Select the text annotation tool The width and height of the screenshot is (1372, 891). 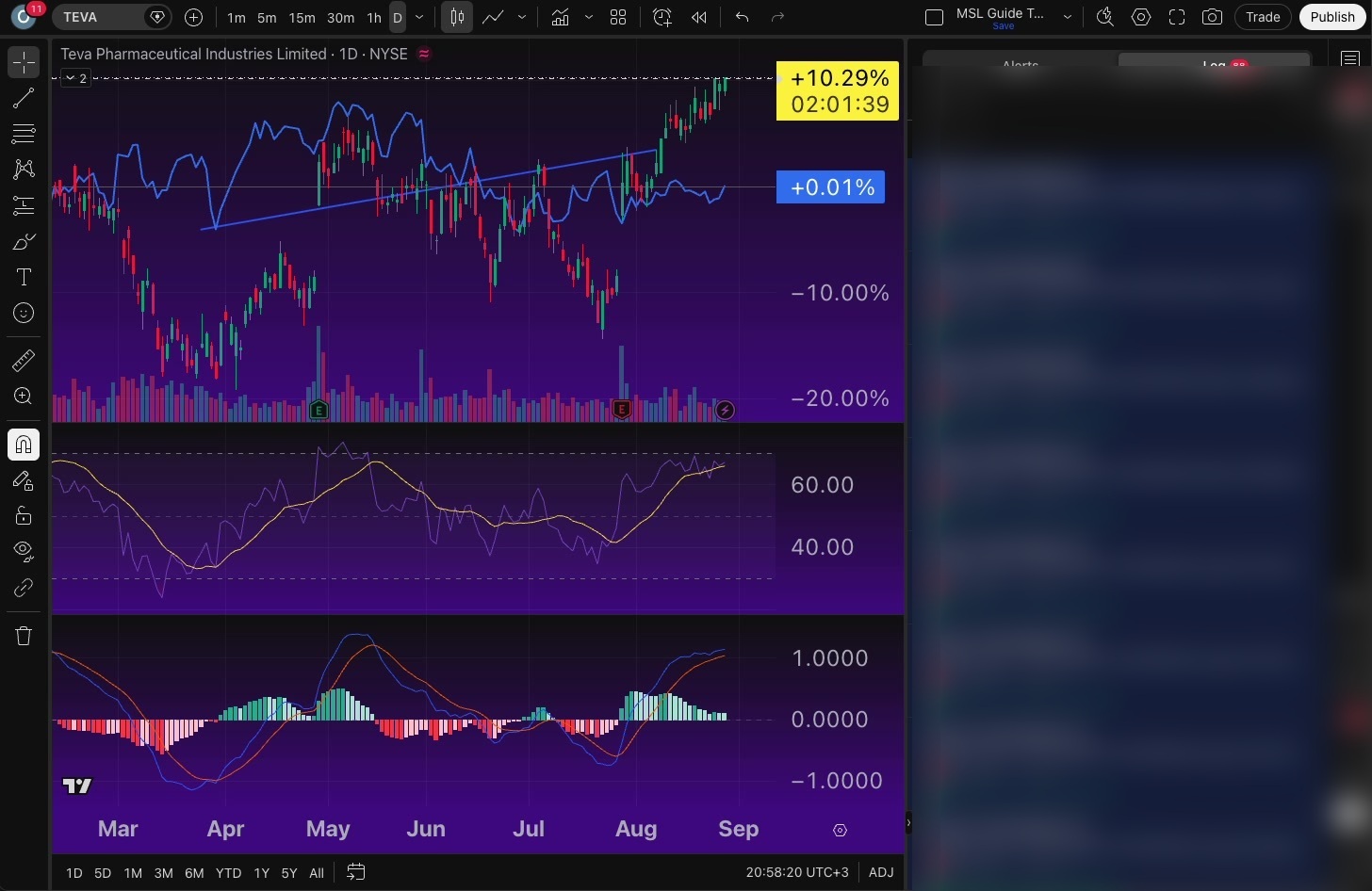tap(24, 277)
